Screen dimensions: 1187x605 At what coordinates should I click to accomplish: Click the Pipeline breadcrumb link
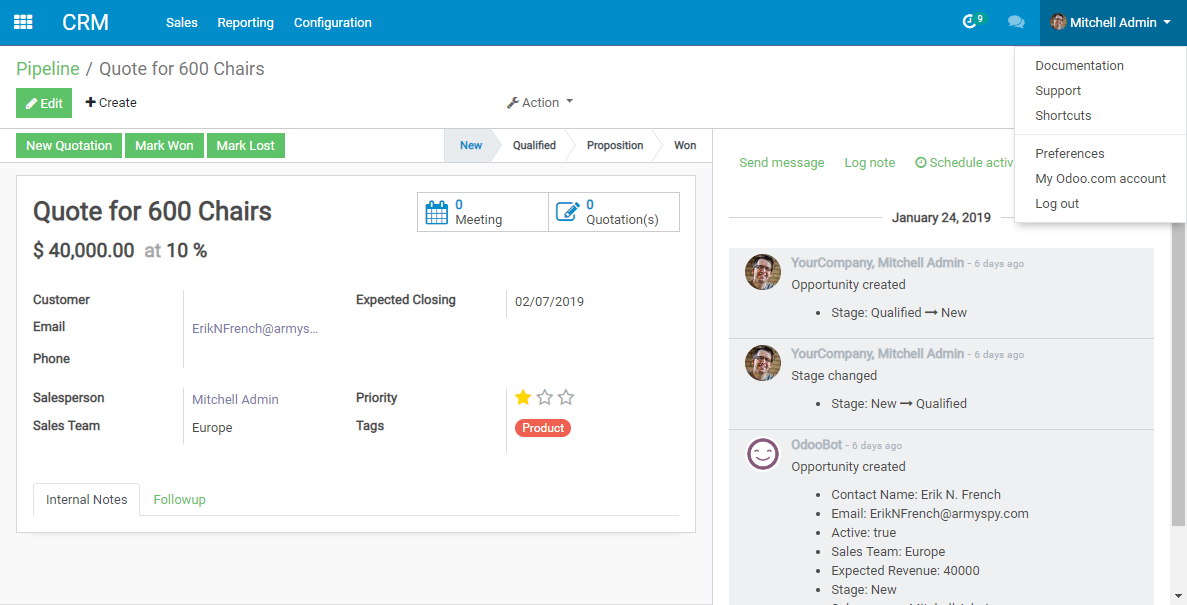(48, 69)
